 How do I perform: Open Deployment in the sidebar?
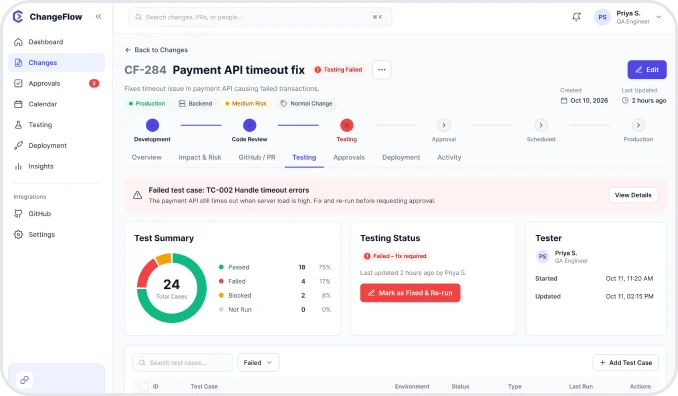(56, 146)
